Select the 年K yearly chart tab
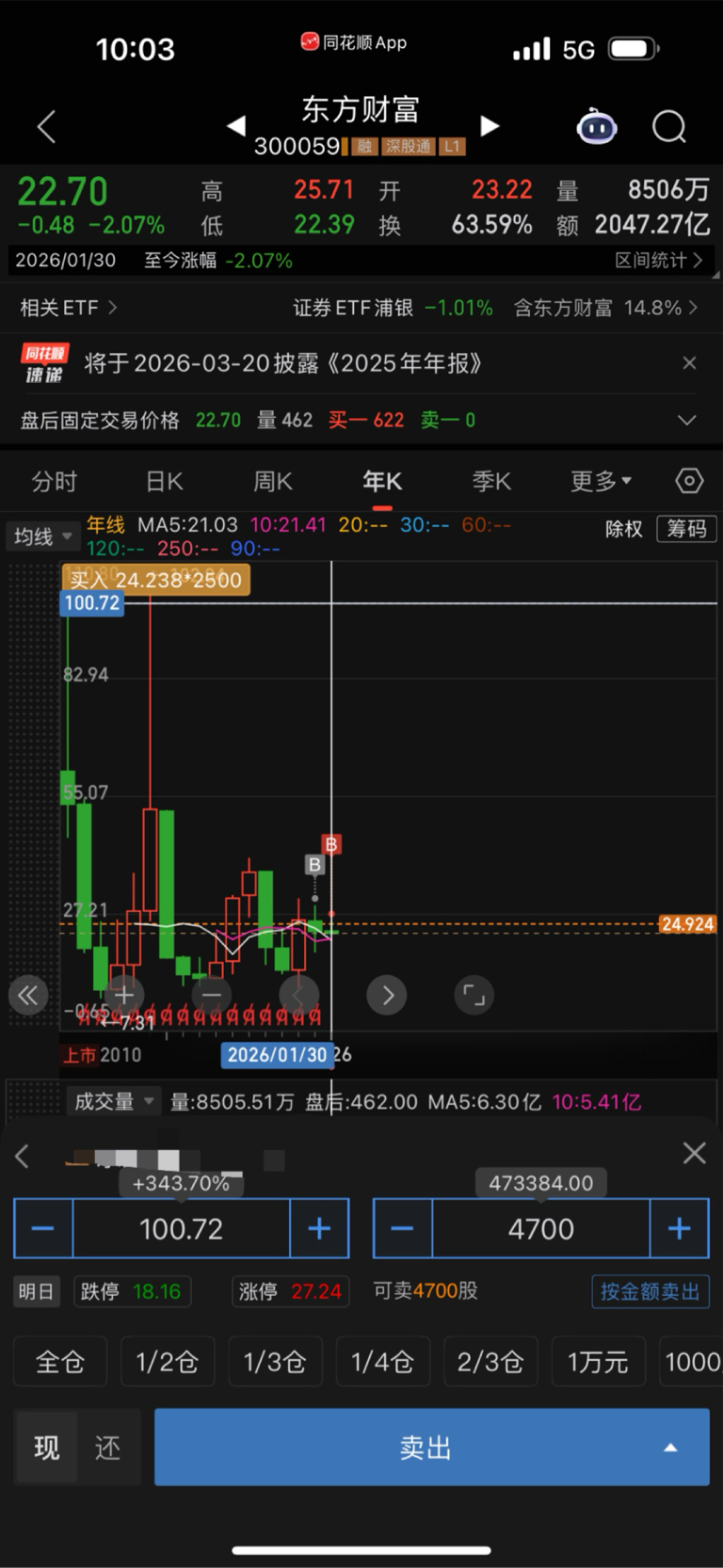 (x=382, y=481)
